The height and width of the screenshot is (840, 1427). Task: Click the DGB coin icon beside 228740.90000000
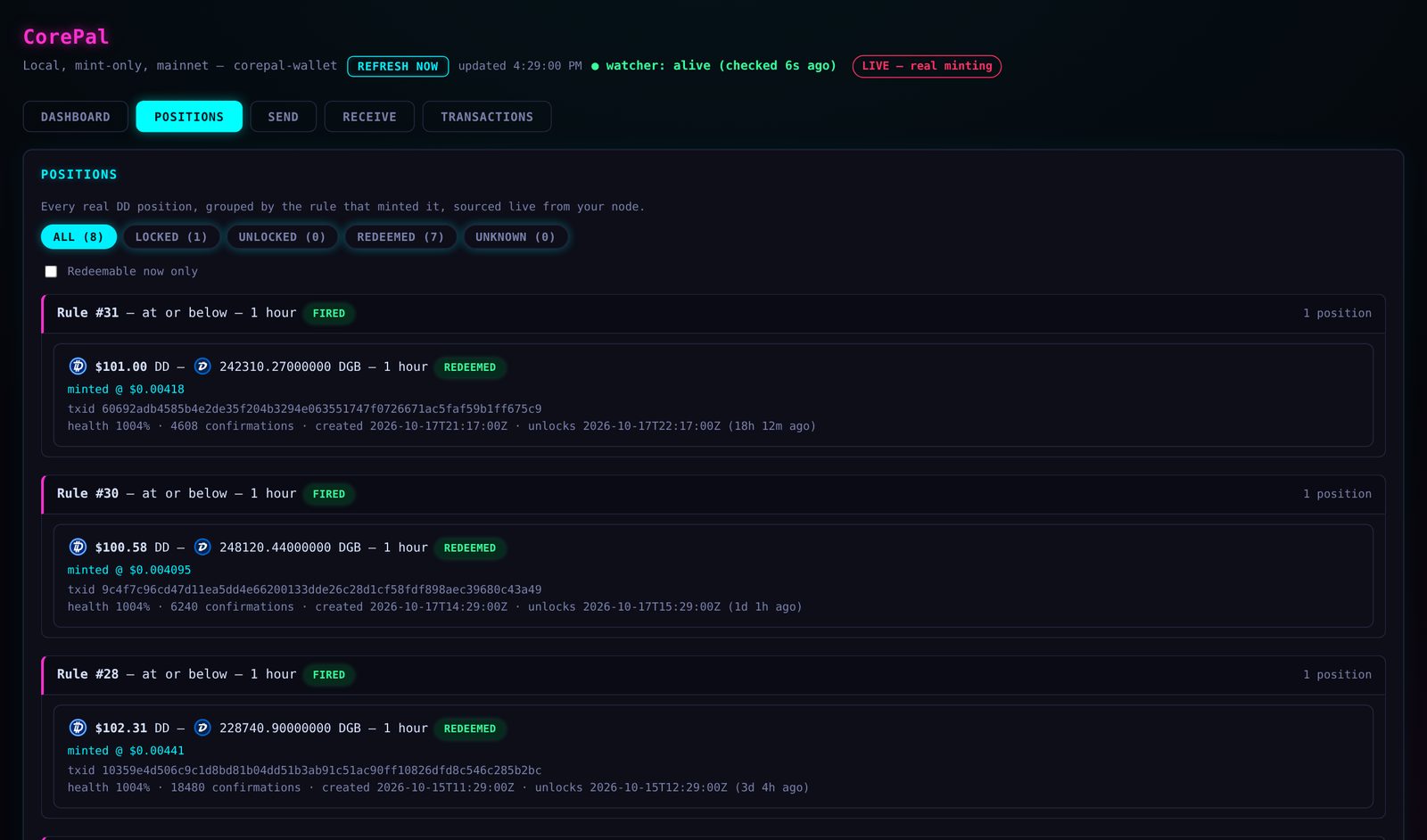(x=202, y=728)
